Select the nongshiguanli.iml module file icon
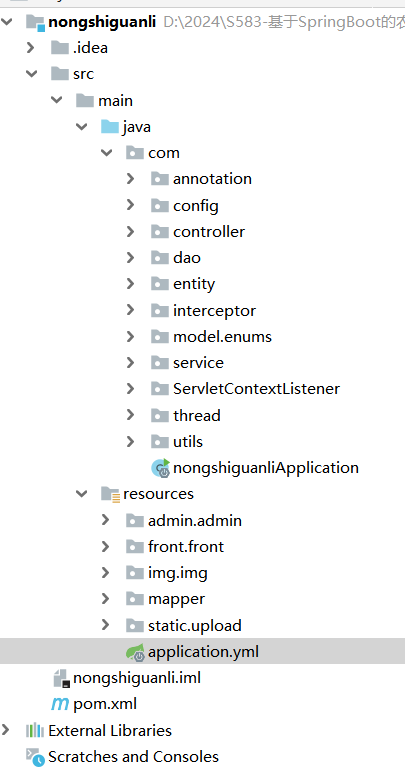 (60, 678)
